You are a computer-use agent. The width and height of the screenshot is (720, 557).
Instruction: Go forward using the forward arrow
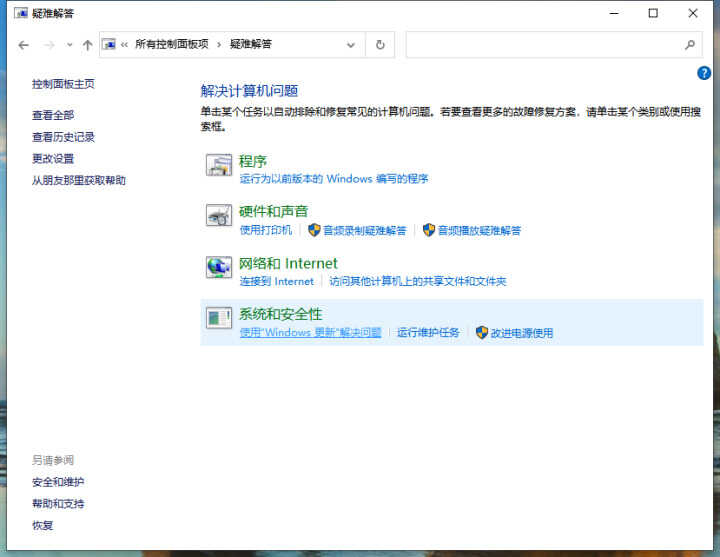pyautogui.click(x=49, y=45)
